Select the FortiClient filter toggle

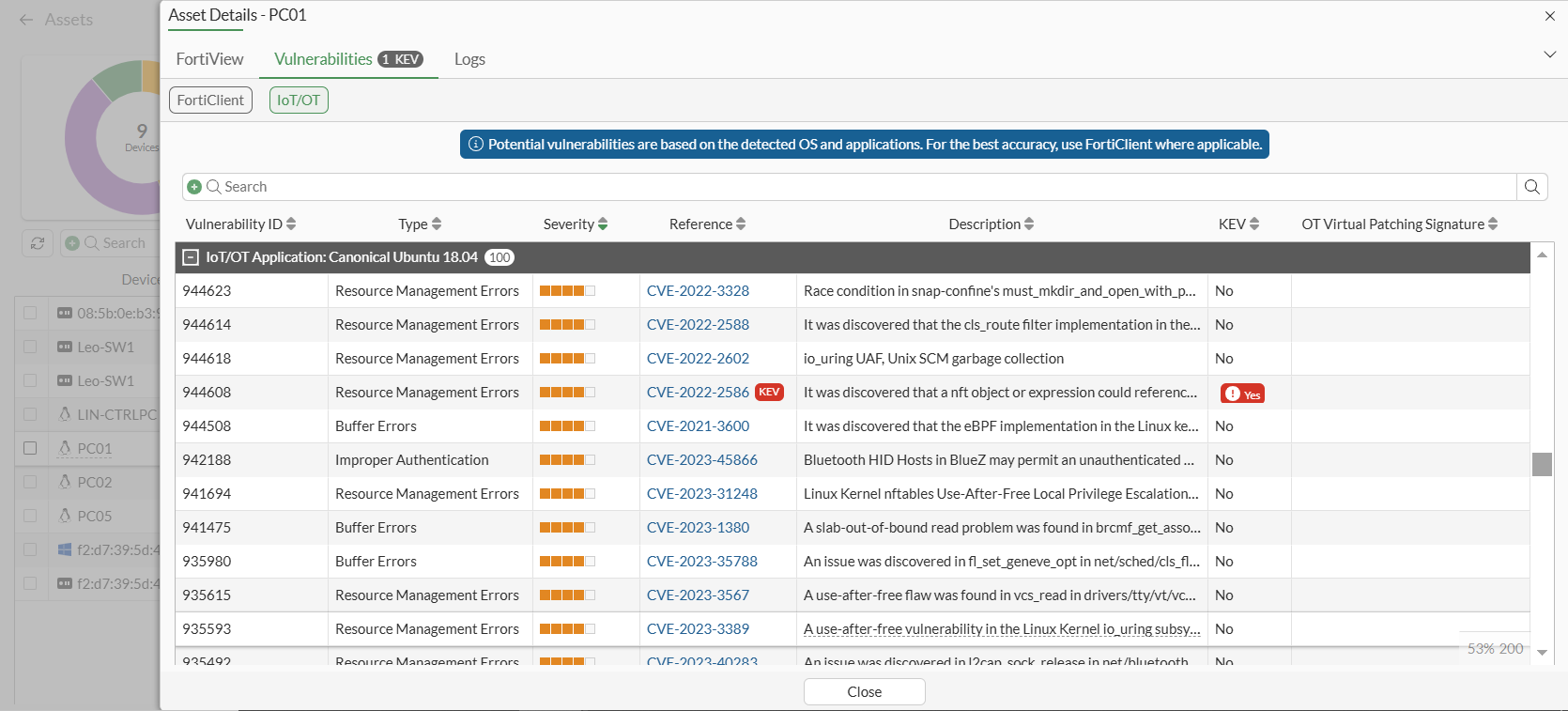[210, 100]
